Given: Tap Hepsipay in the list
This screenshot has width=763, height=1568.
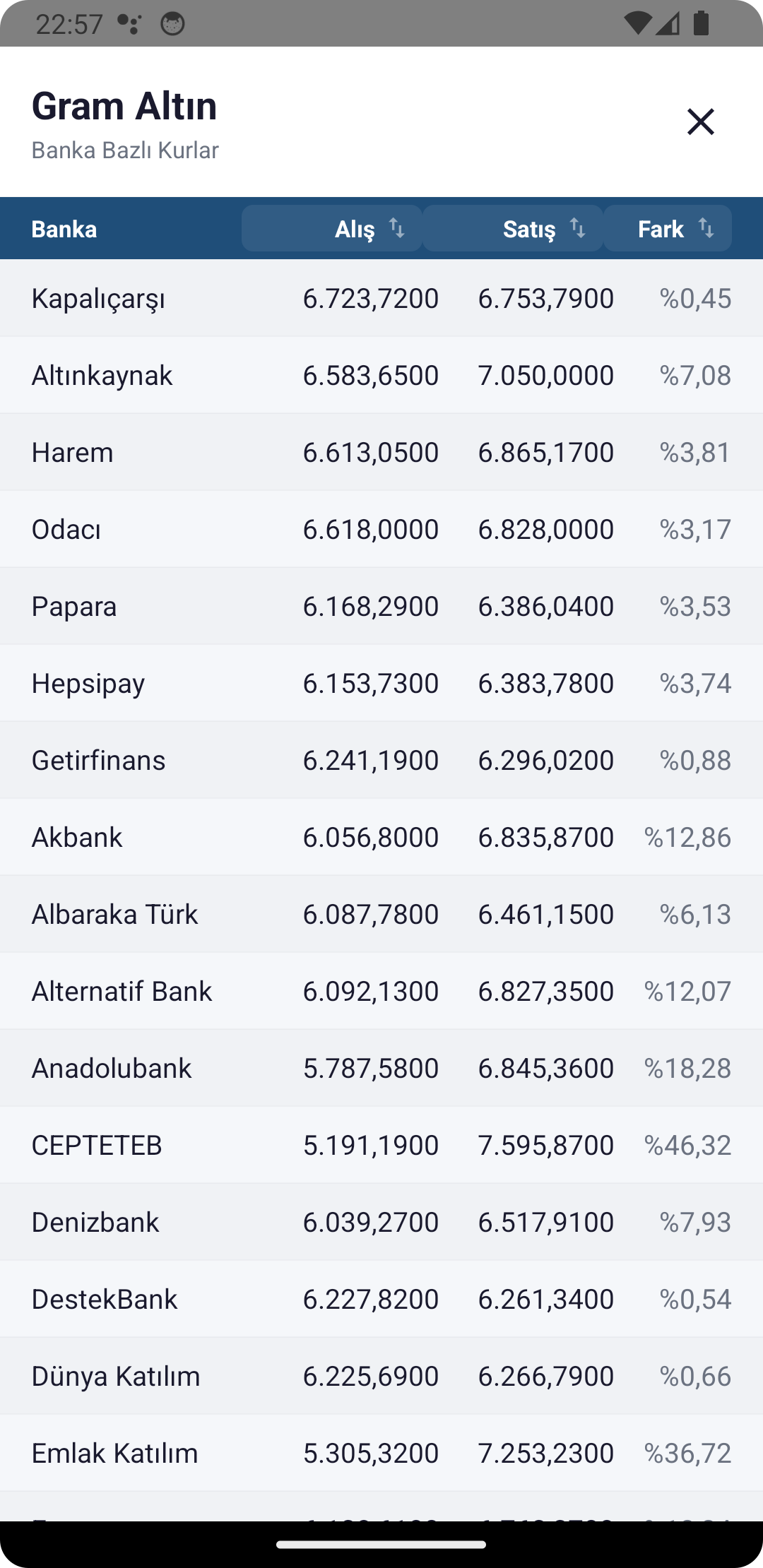Looking at the screenshot, I should pyautogui.click(x=88, y=683).
